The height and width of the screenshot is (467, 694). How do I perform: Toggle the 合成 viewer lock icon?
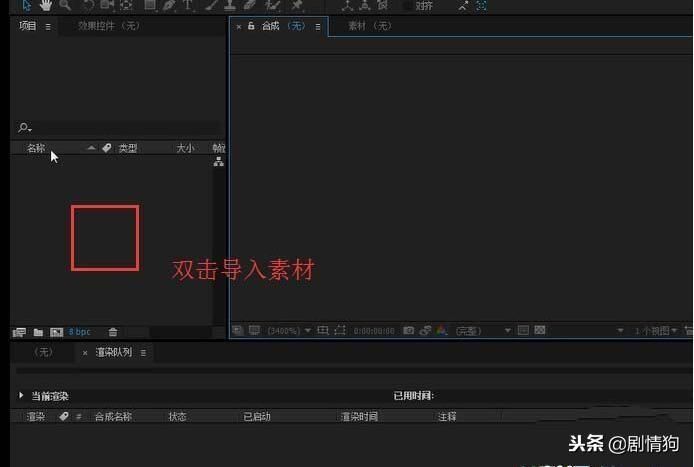click(251, 26)
